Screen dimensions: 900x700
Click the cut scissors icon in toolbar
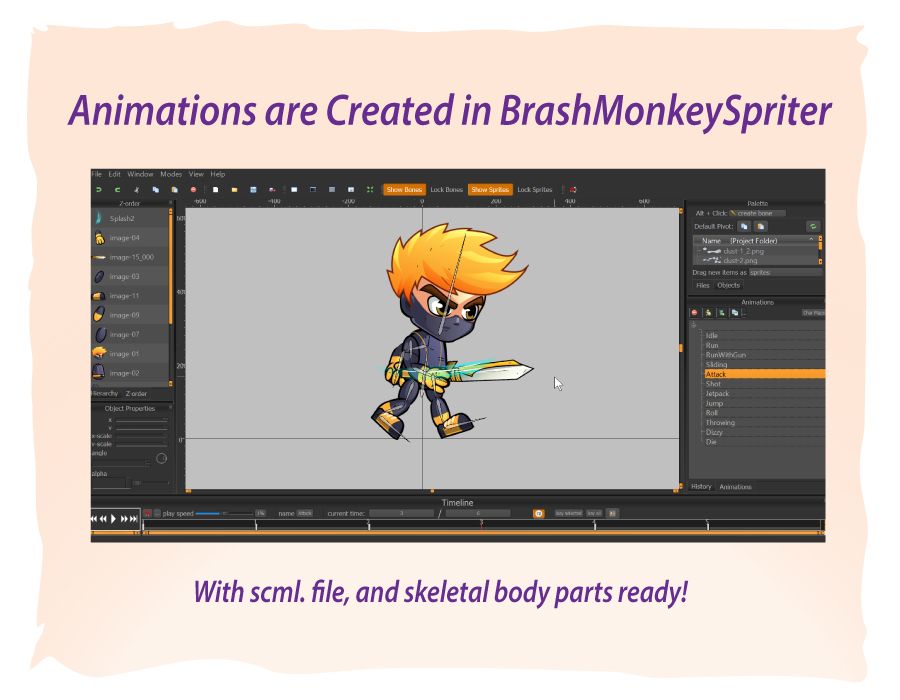[x=137, y=189]
